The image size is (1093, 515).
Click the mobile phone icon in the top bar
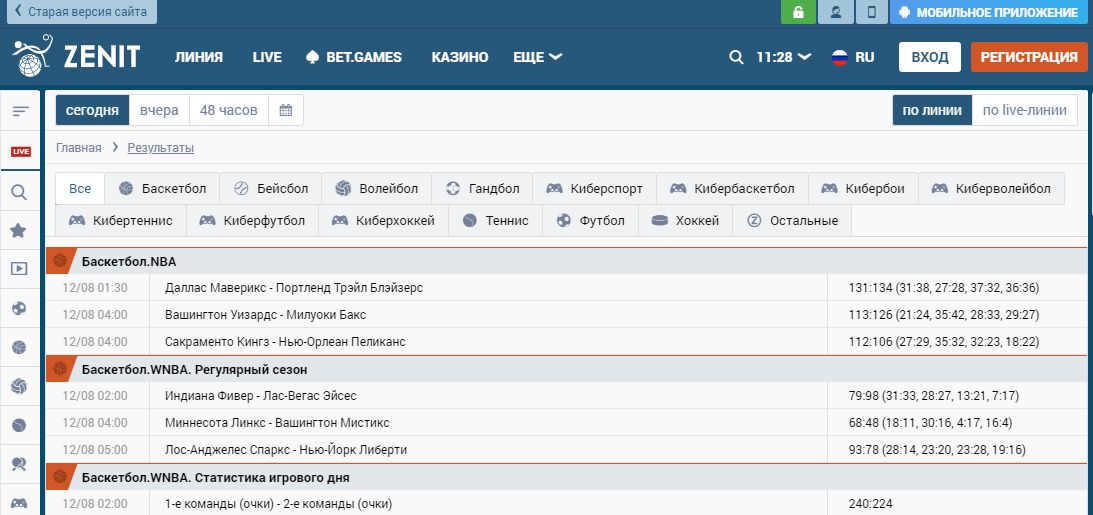(871, 12)
